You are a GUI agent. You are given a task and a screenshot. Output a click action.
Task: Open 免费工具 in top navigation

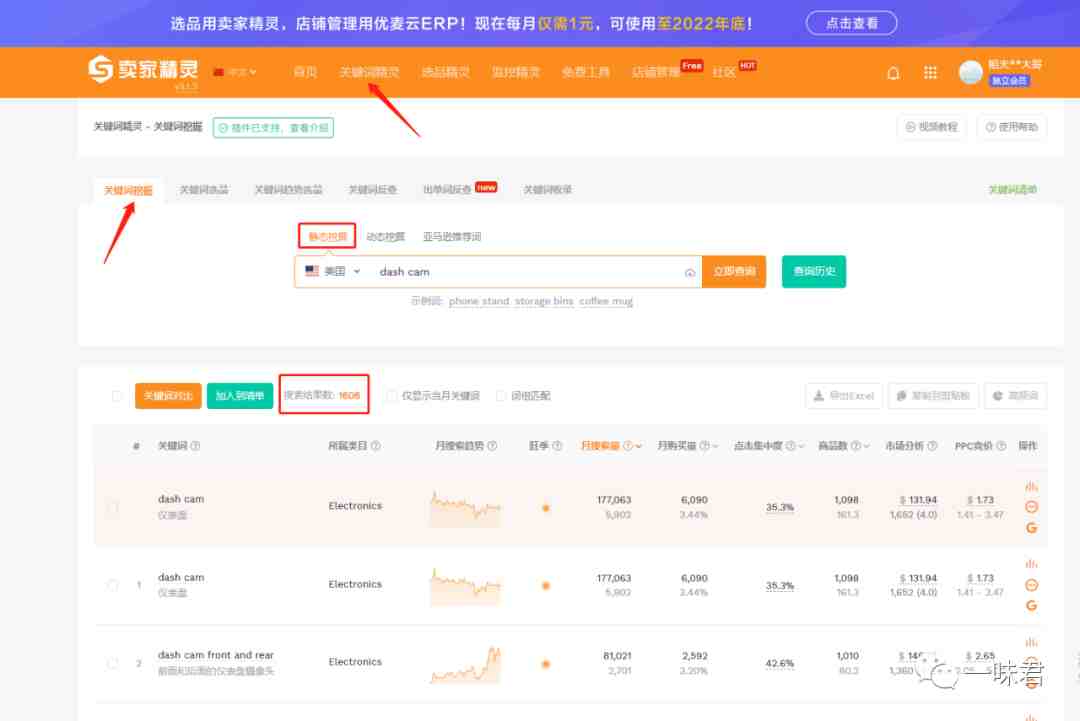(585, 72)
